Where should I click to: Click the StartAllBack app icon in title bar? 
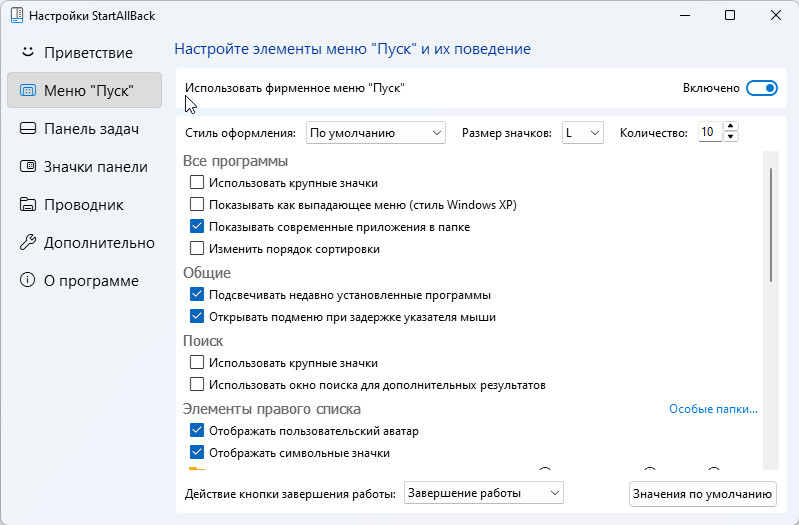click(x=17, y=15)
